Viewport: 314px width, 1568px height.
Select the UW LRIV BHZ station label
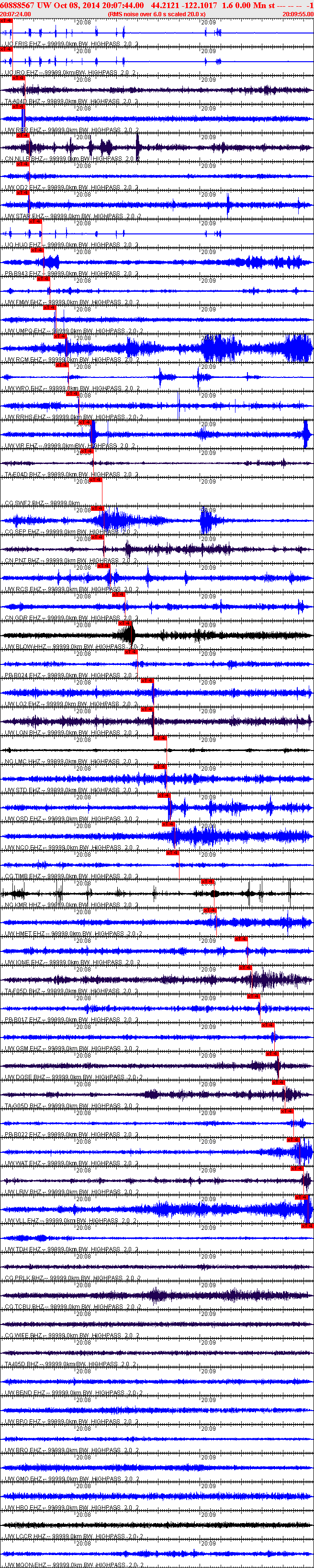coord(71,1192)
